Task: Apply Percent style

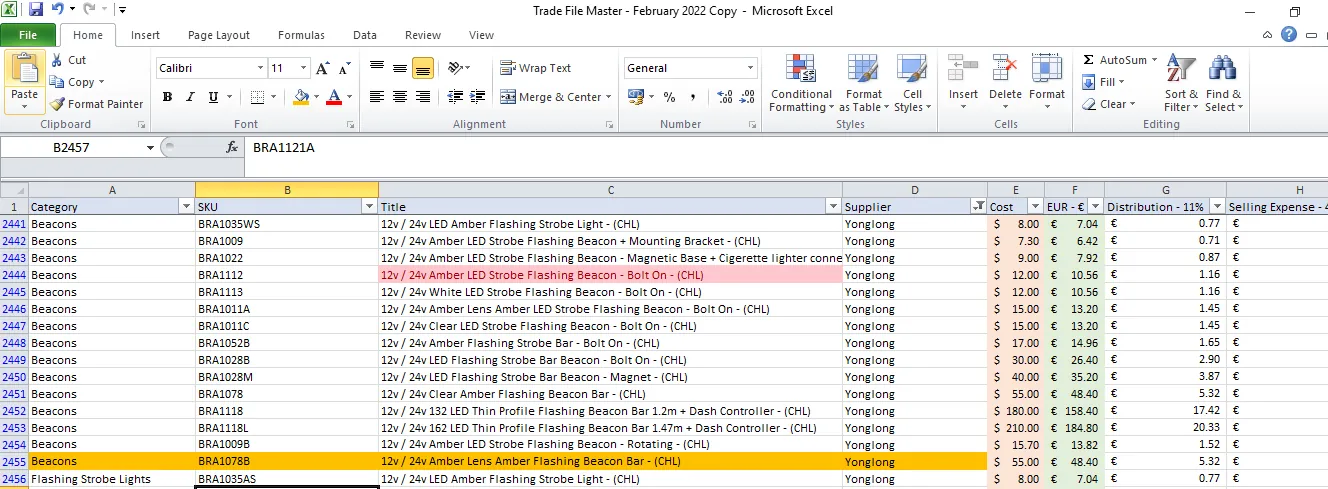Action: coord(669,97)
